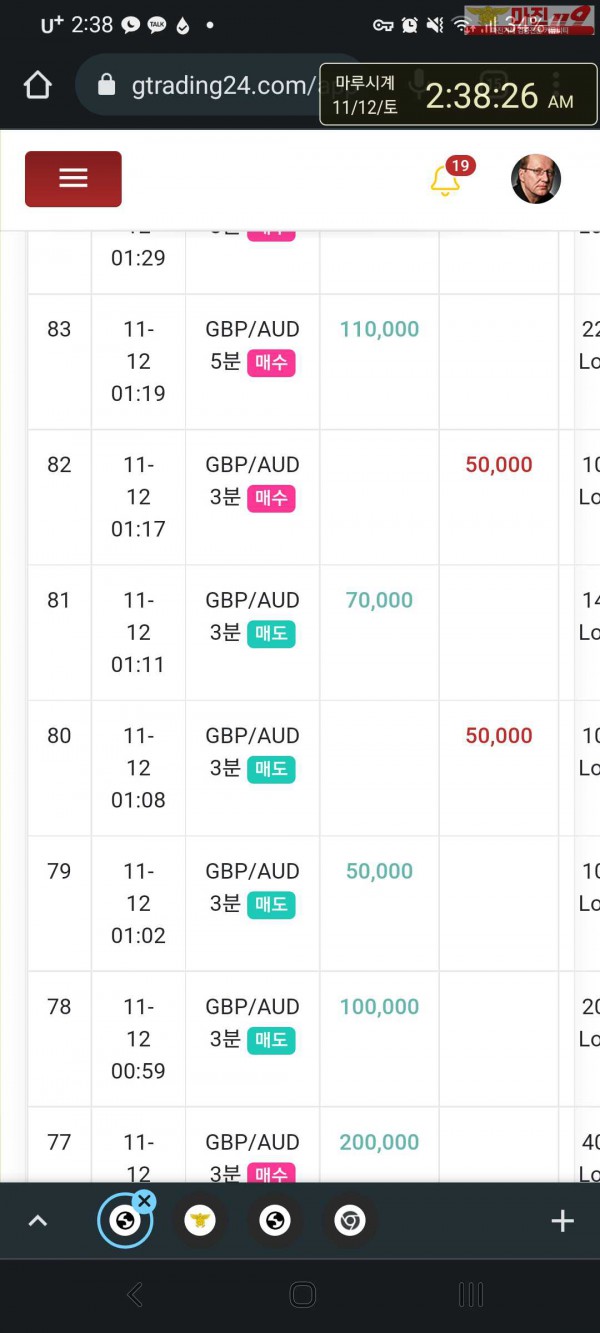Tap the user profile avatar photo
Image resolution: width=600 pixels, height=1333 pixels.
click(x=536, y=179)
